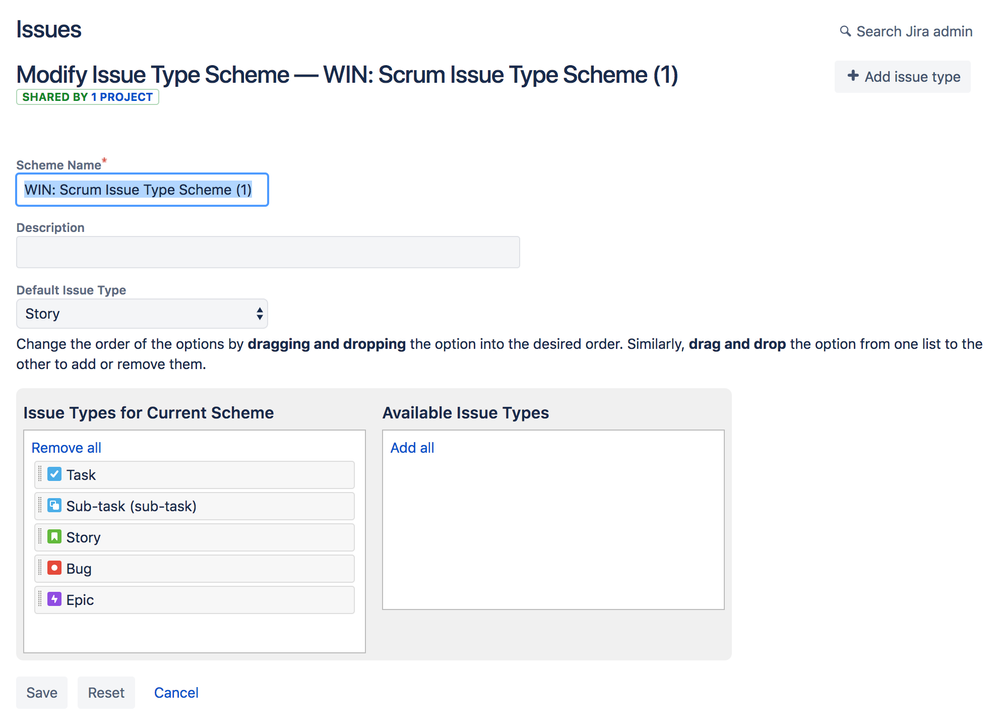The width and height of the screenshot is (999, 722).
Task: Click the blue Task checkmark icon
Action: pyautogui.click(x=55, y=474)
